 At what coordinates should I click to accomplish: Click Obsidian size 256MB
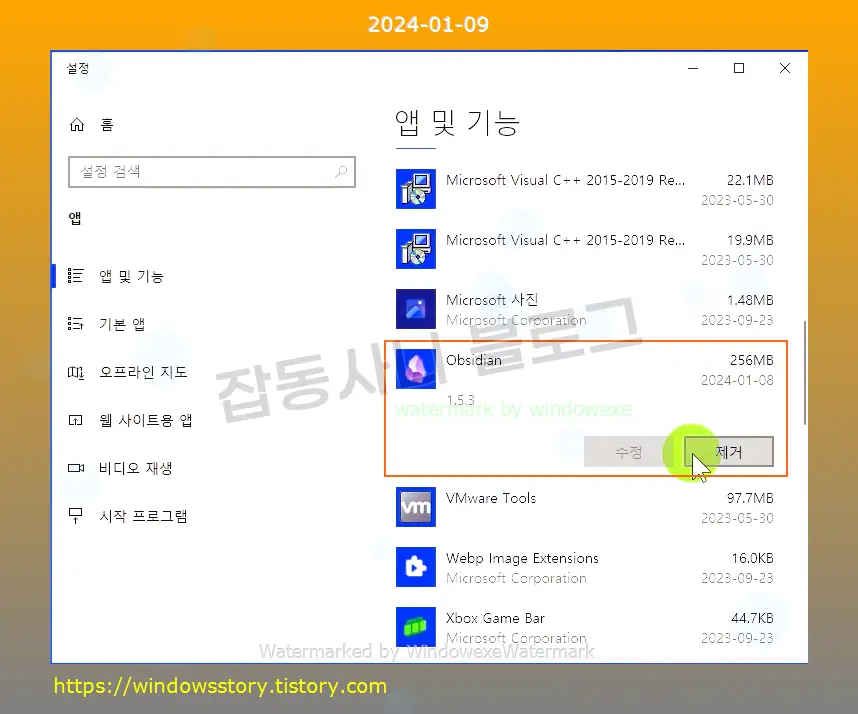(x=752, y=360)
